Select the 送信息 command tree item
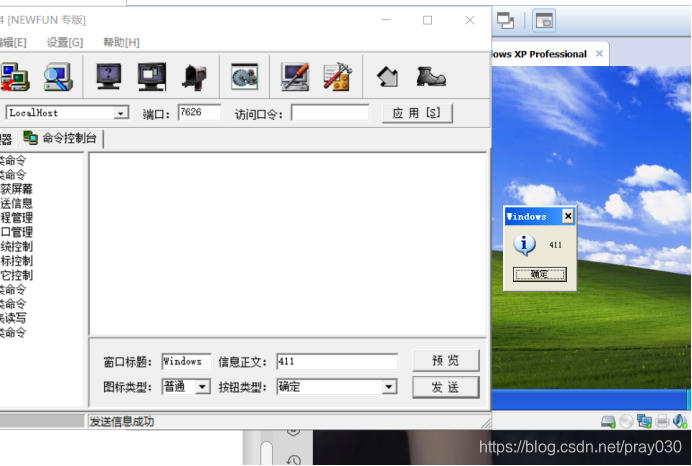The image size is (692, 466). [16, 203]
